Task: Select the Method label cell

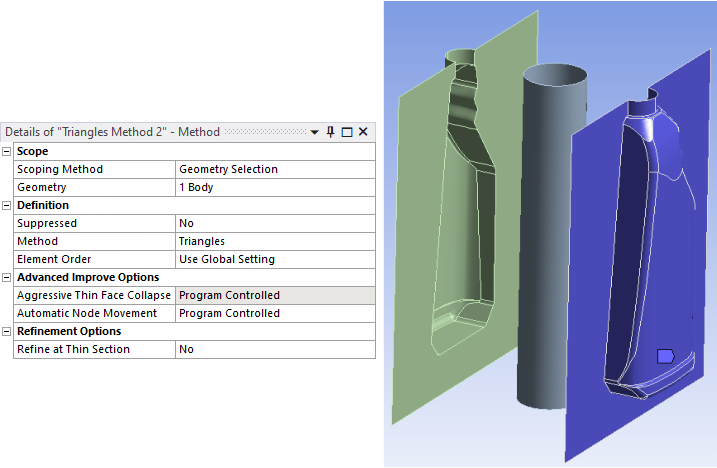Action: tap(95, 241)
